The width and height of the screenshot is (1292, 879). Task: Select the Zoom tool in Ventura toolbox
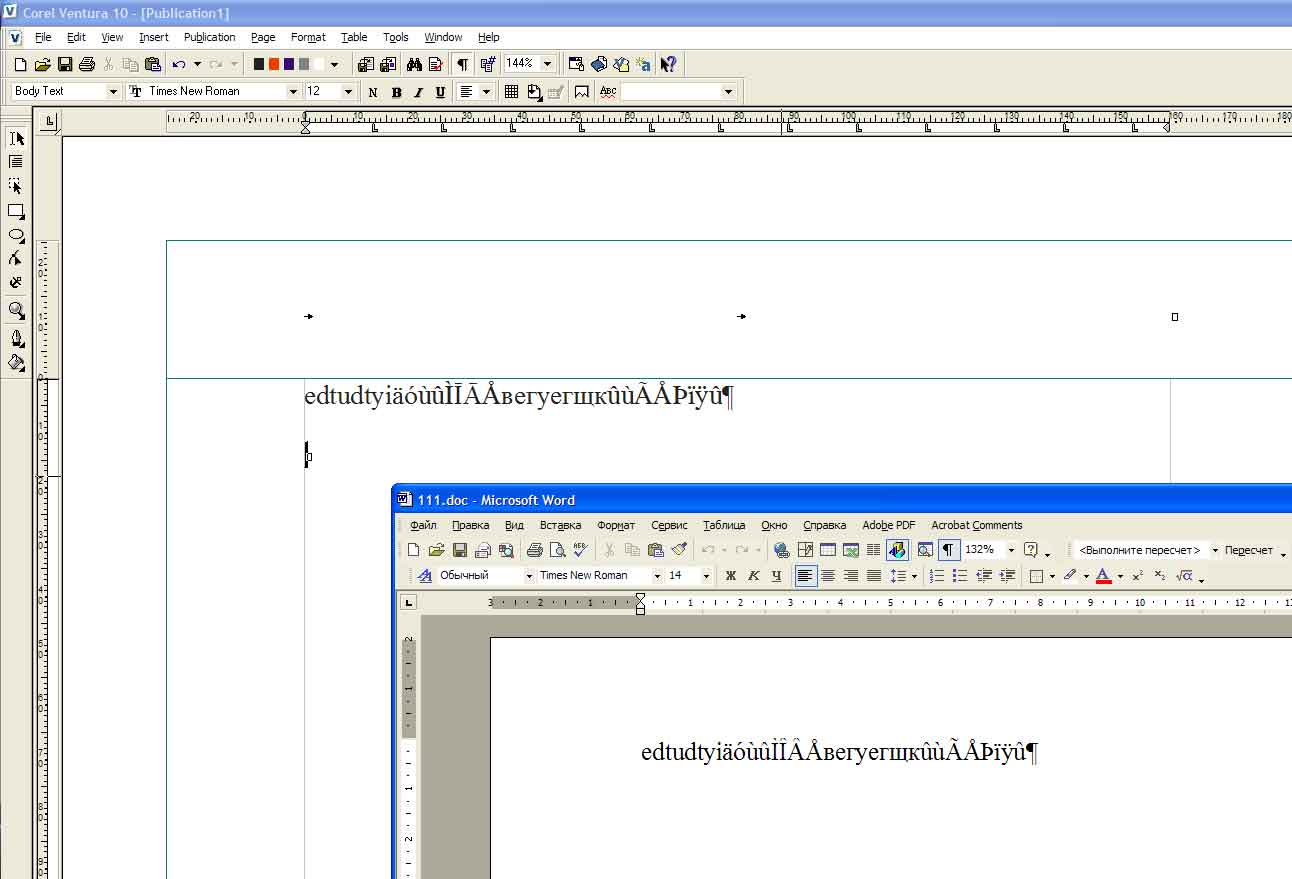16,311
